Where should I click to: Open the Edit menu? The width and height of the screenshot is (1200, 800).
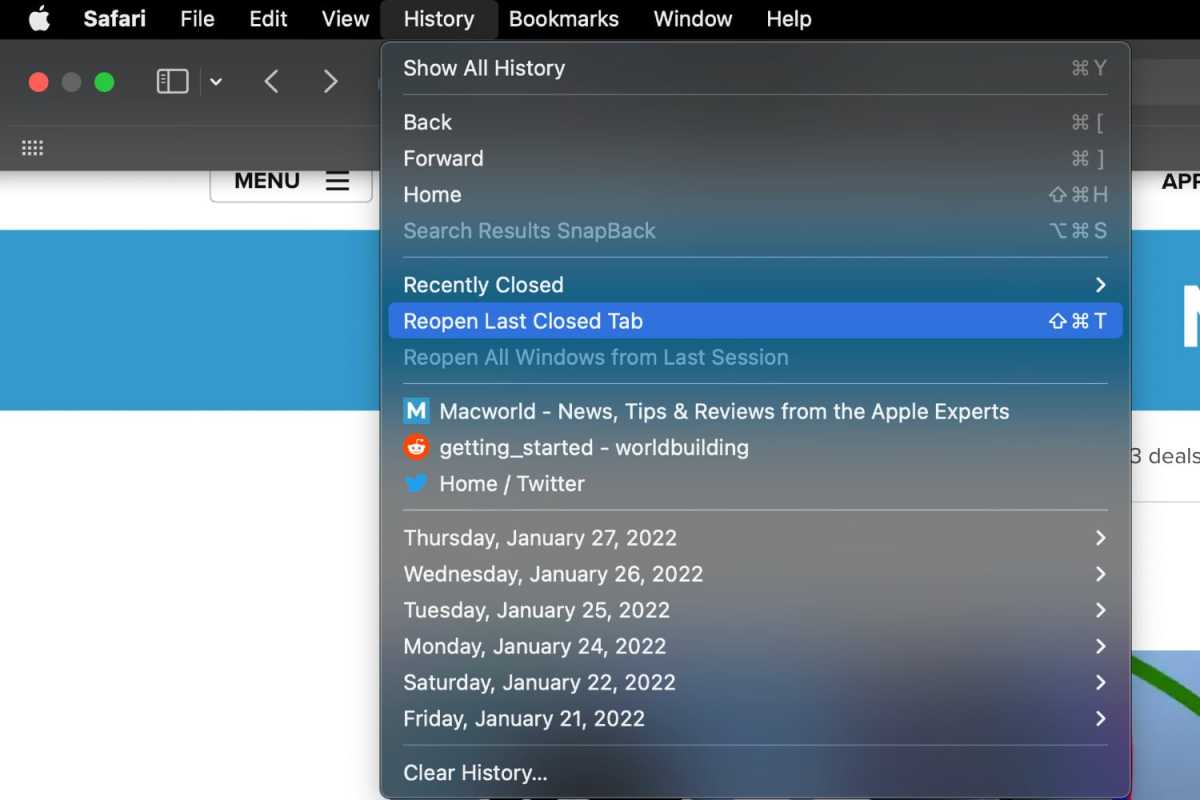coord(268,19)
